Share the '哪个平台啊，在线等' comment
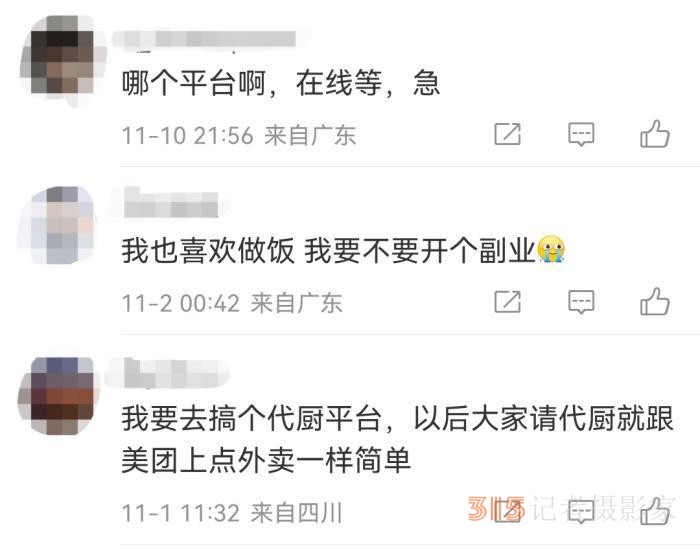This screenshot has height=553, width=700. pos(508,134)
